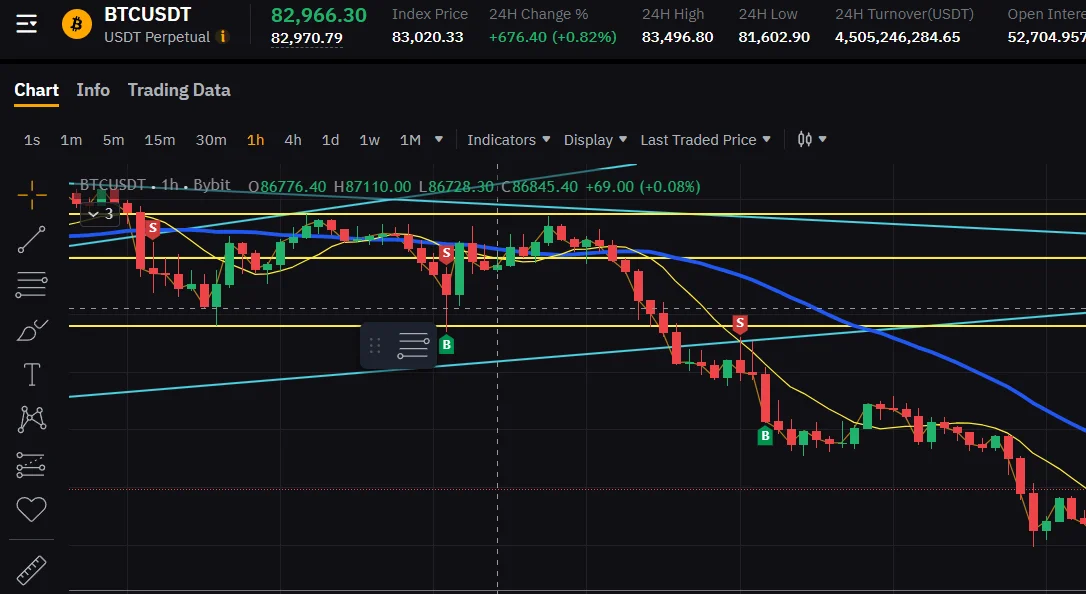Open the hamburger menu icon
This screenshot has height=594, width=1086.
(26, 25)
